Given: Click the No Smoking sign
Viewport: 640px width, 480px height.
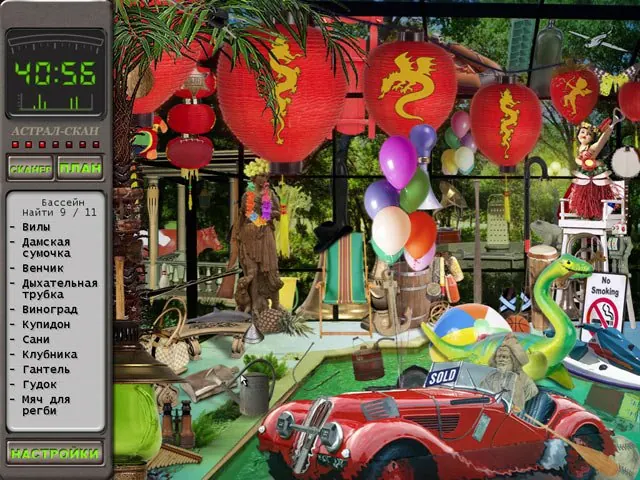Looking at the screenshot, I should pos(604,302).
